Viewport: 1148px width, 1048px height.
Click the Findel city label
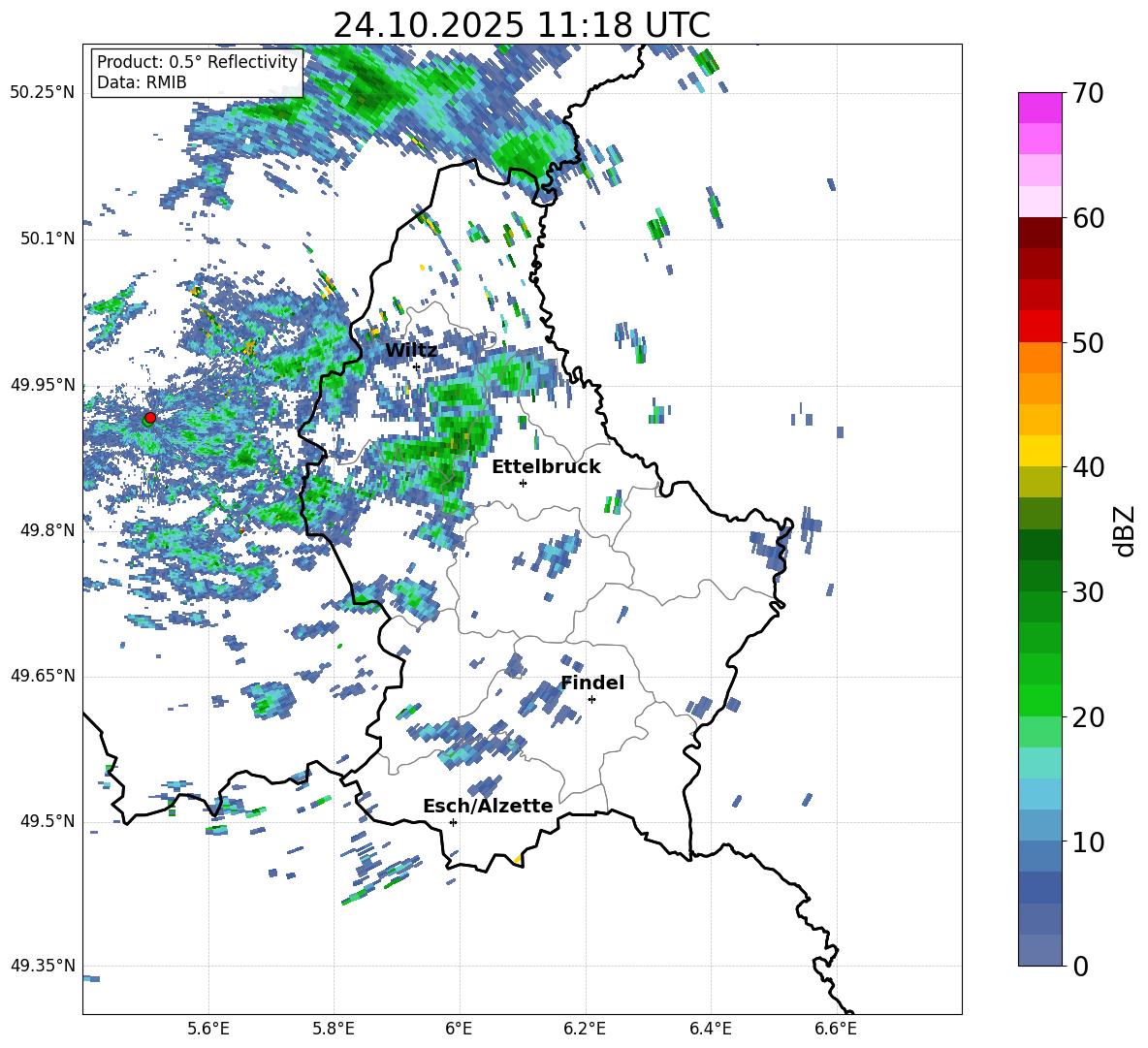click(592, 683)
